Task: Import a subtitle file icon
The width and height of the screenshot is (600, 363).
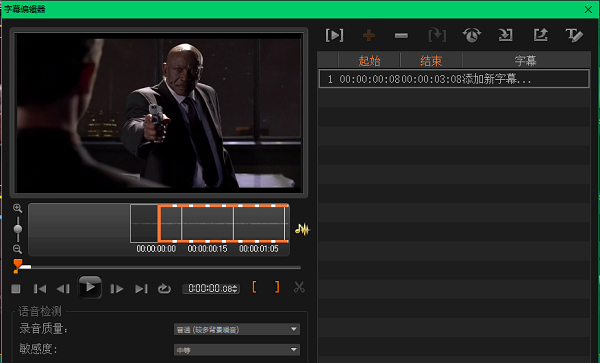Action: coord(505,36)
